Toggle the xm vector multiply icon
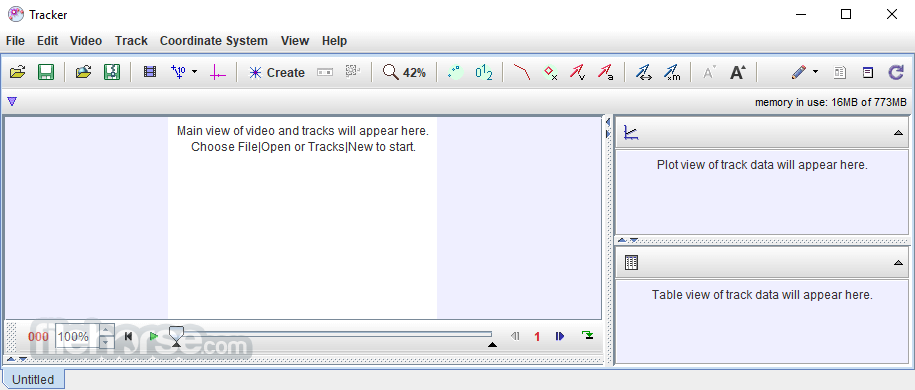The image size is (915, 390). pos(672,72)
